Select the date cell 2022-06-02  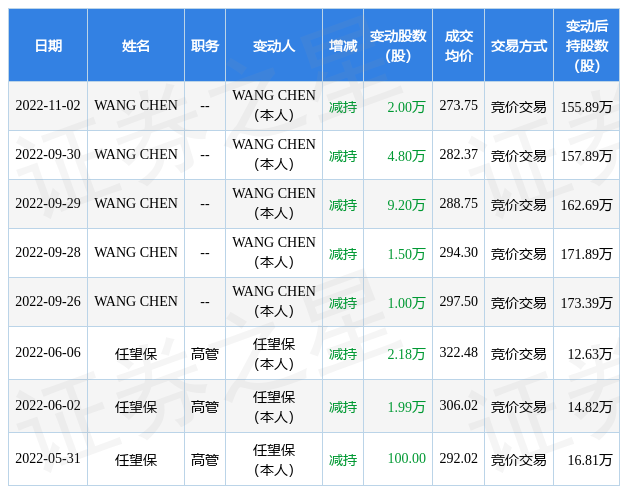[48, 406]
